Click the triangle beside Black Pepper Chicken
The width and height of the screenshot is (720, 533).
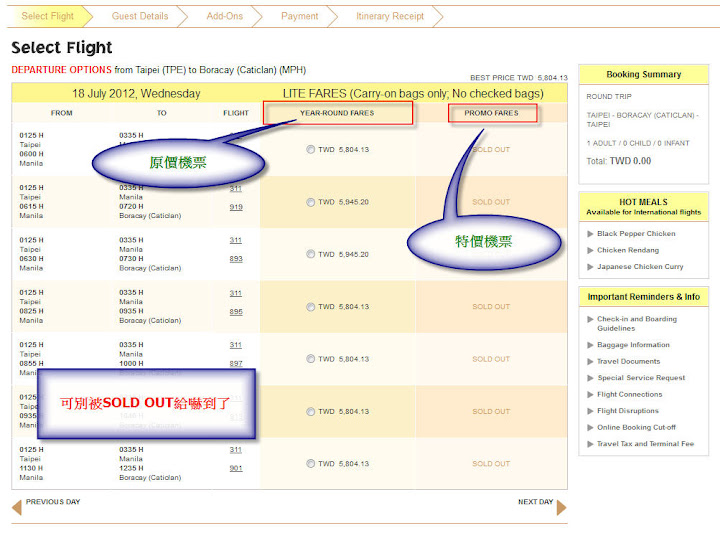[x=591, y=234]
